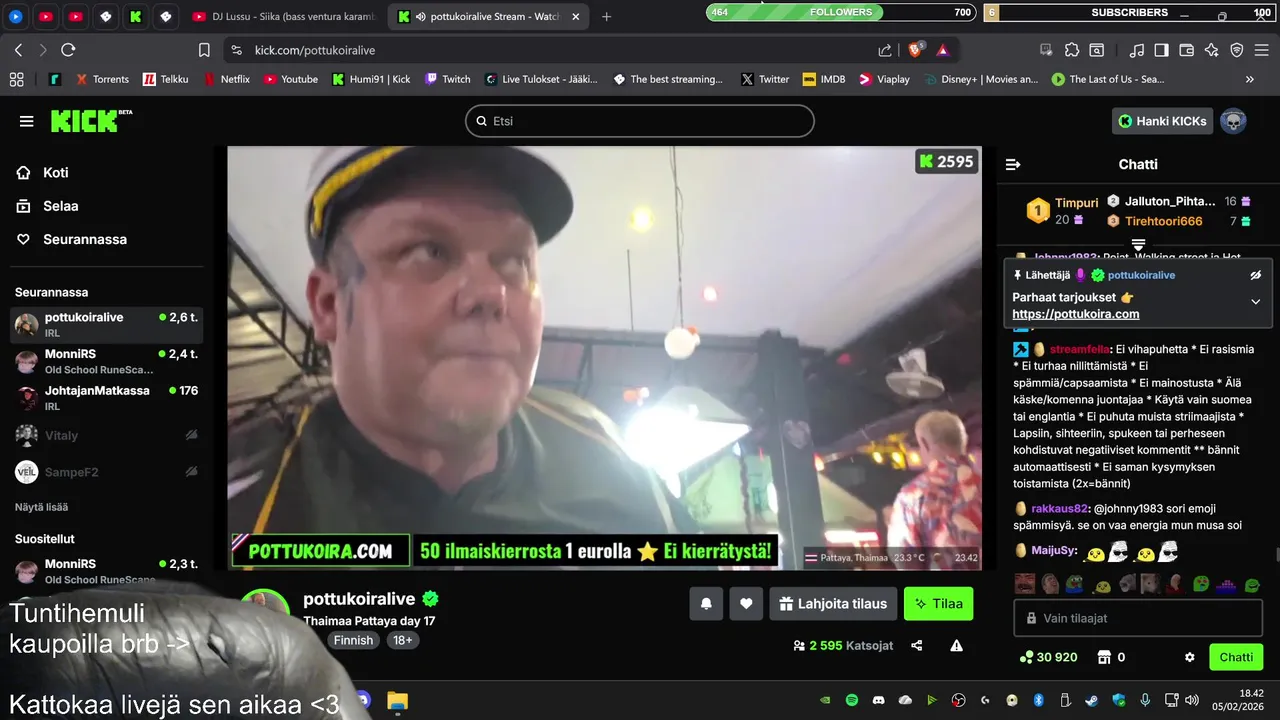Click Timpuri in gift leaderboard
Screen dimensions: 1280x720
(x=1076, y=203)
